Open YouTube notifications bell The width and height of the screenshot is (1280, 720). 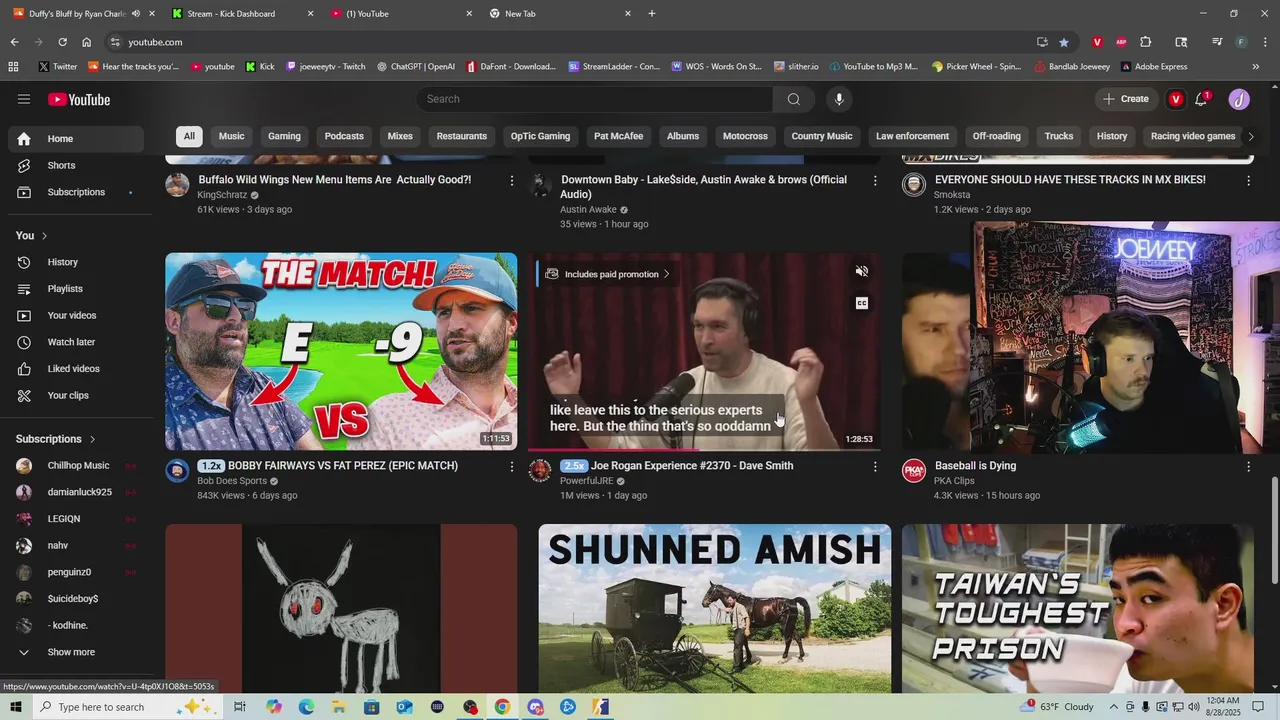(x=1202, y=99)
